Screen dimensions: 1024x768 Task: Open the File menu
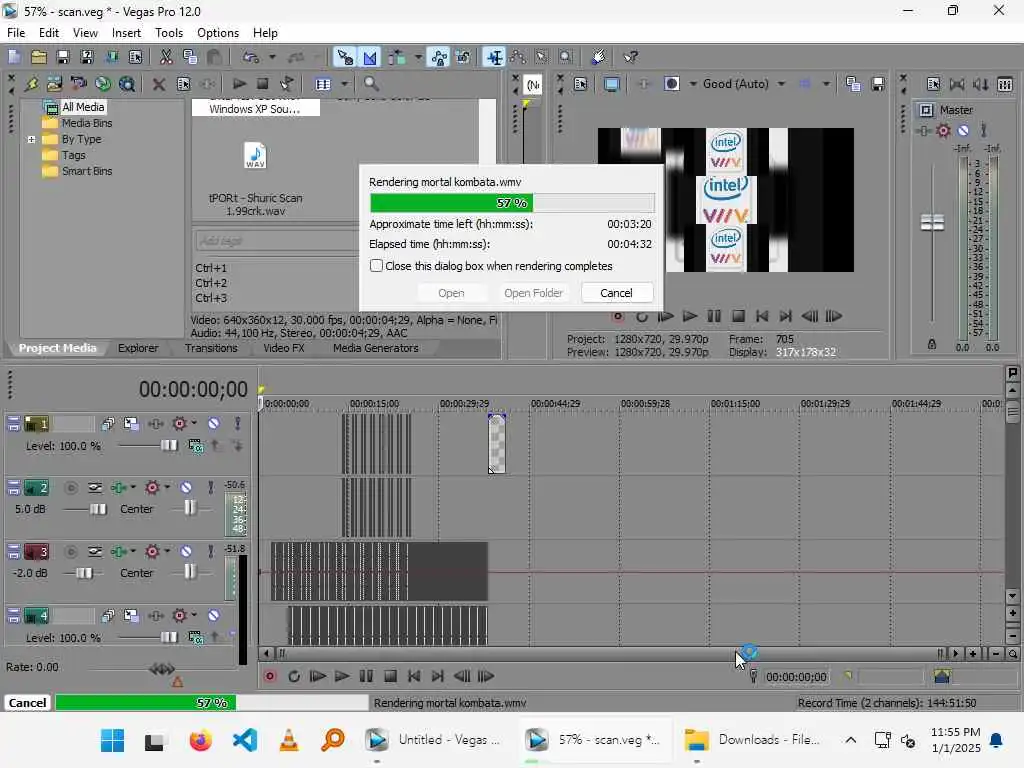tap(16, 33)
